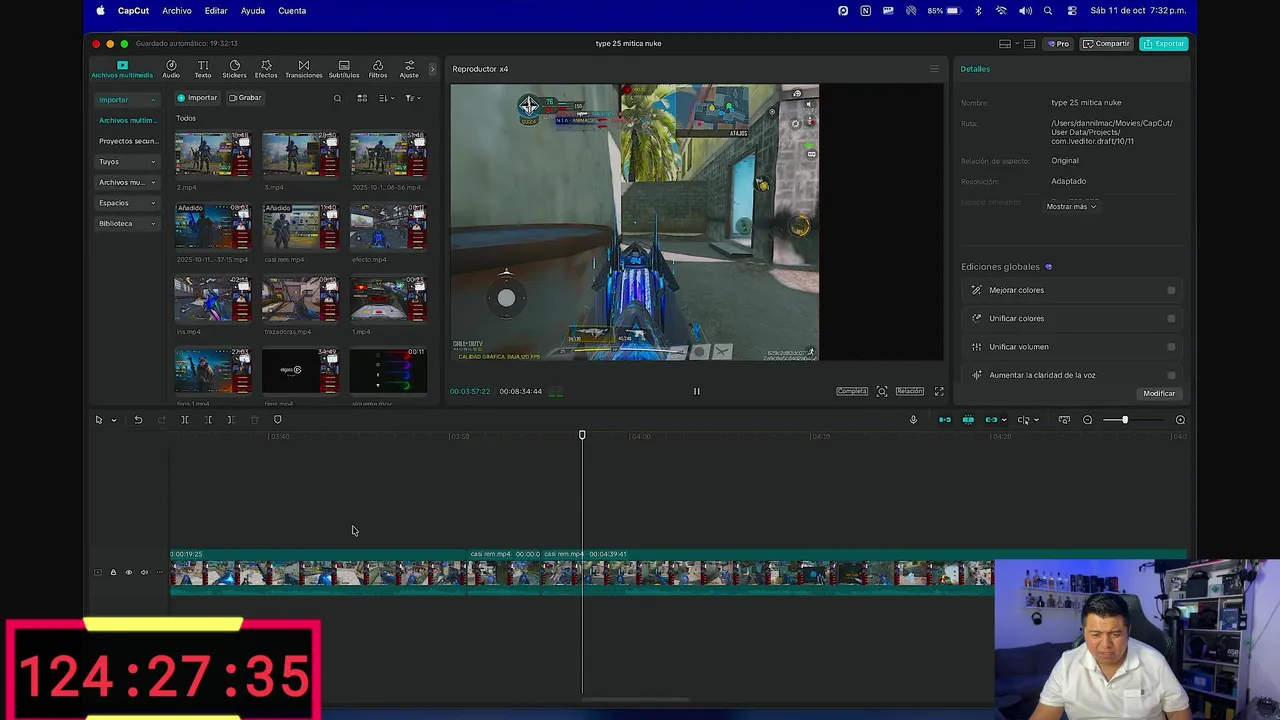1280x720 pixels.
Task: Click the player focus frame icon
Action: coord(882,391)
